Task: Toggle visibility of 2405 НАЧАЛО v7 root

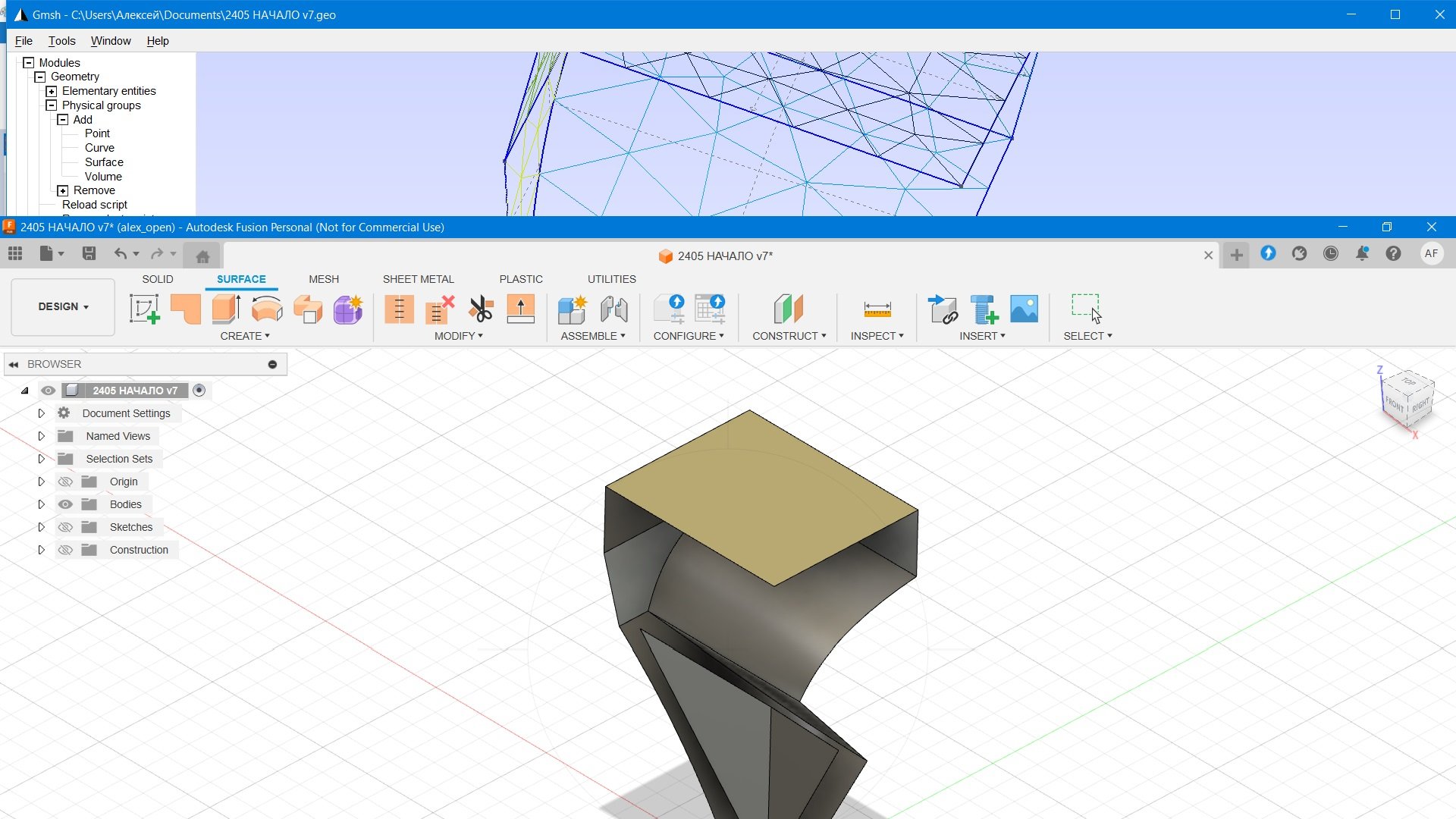Action: (x=49, y=391)
